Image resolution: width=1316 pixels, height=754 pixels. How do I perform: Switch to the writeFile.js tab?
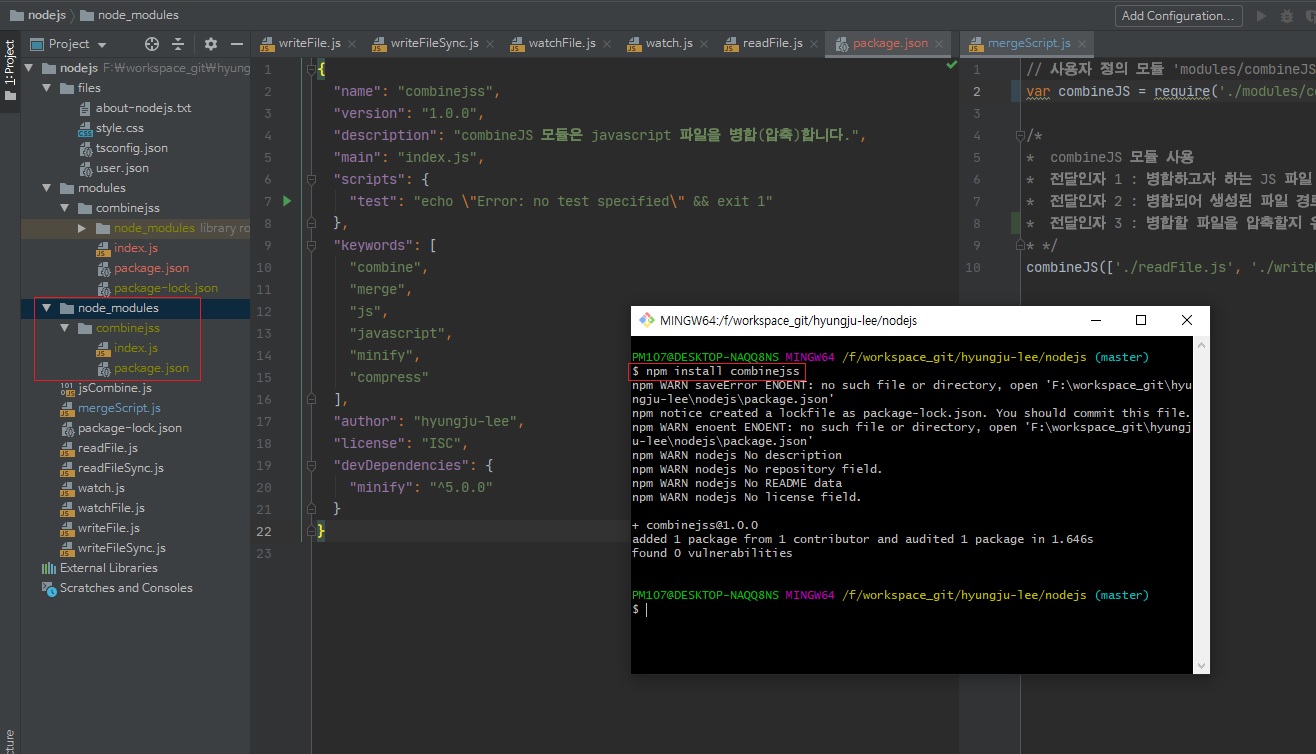[309, 44]
